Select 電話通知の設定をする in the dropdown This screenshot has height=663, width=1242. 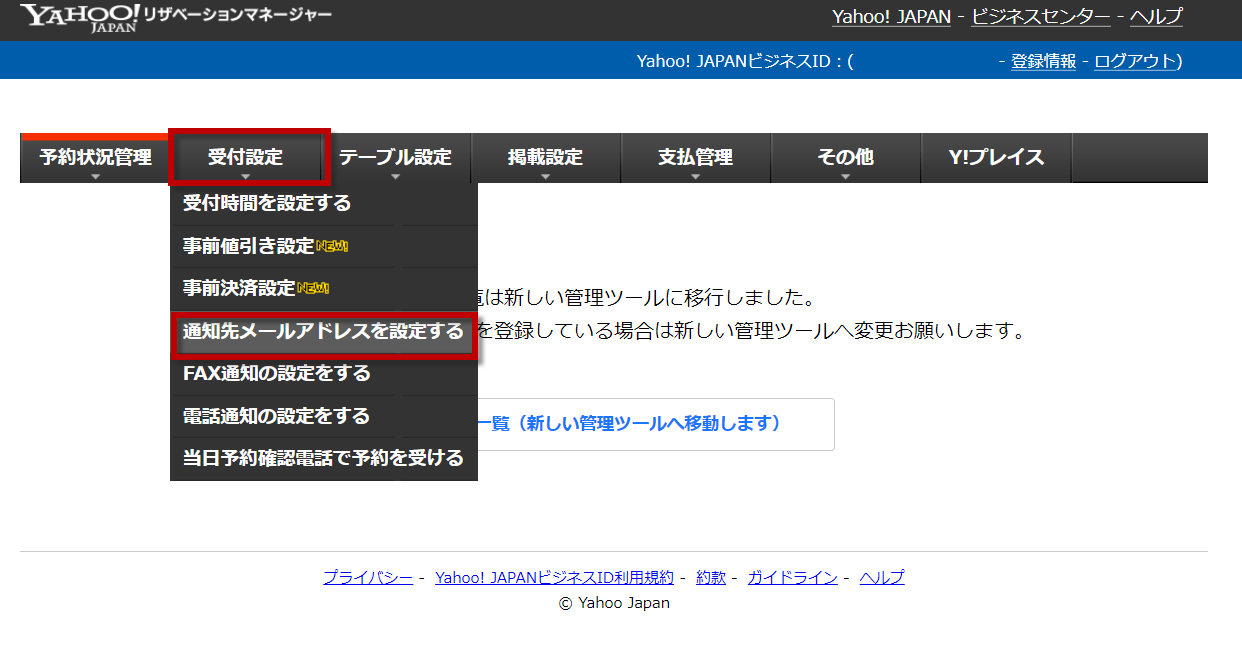[x=324, y=416]
